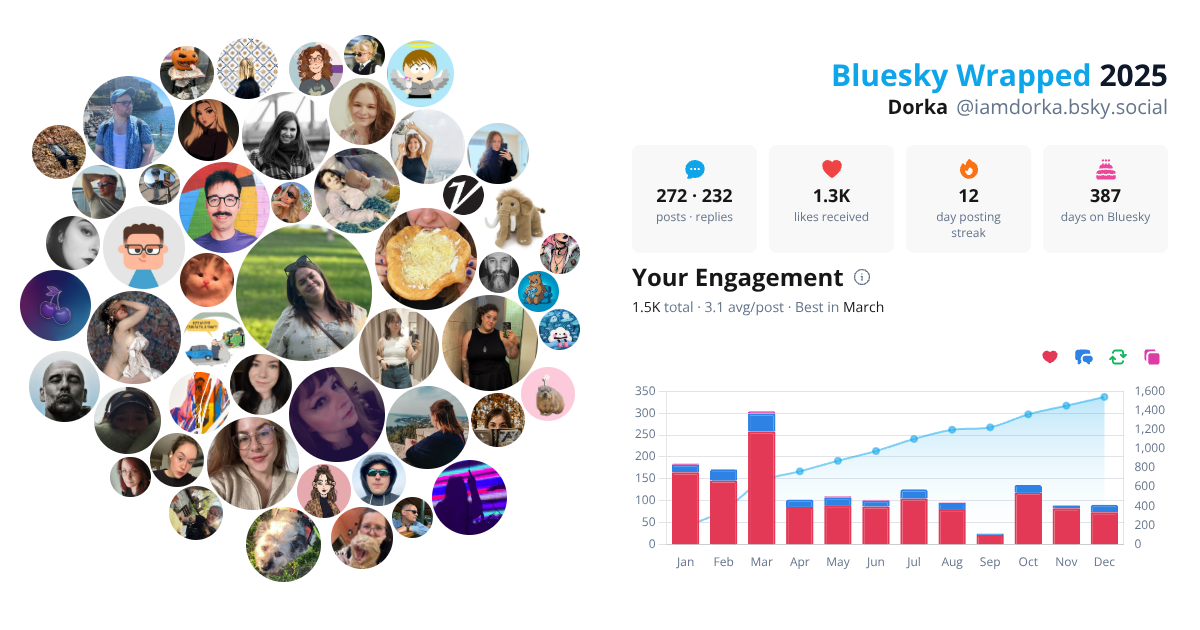Click the Dorka display name

tap(917, 107)
